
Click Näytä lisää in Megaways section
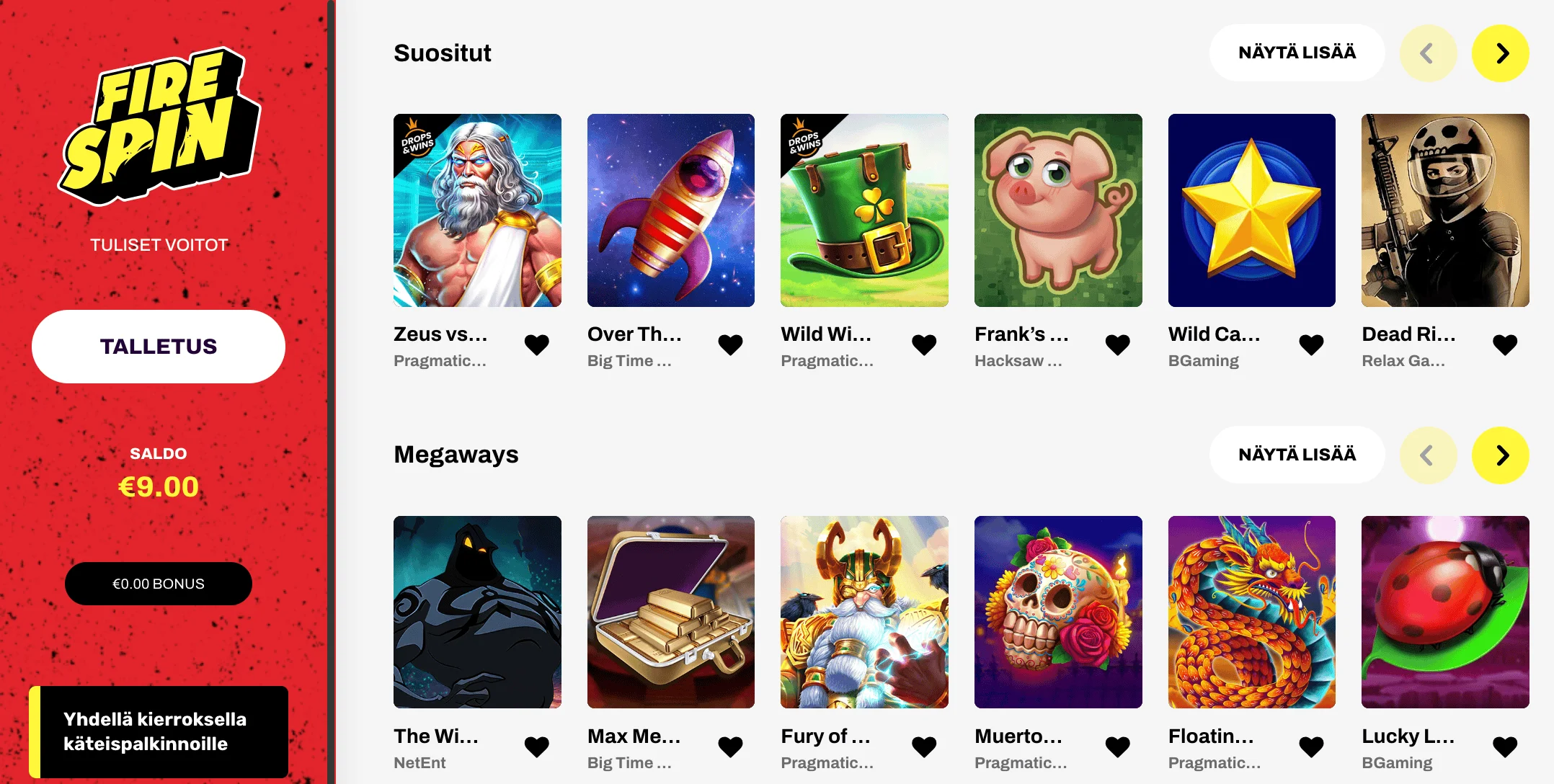point(1297,455)
